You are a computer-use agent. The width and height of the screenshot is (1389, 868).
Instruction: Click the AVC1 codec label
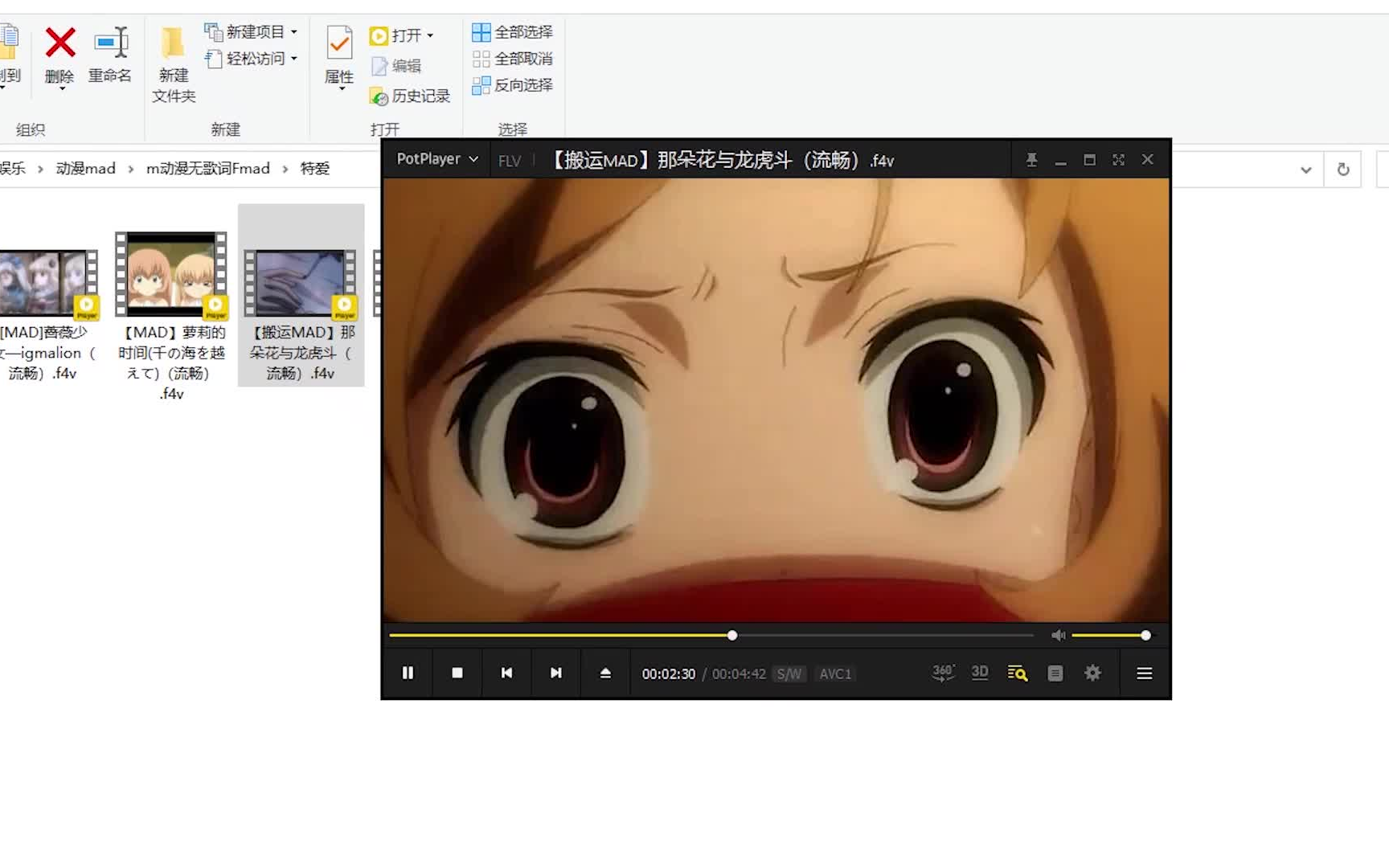coord(835,674)
